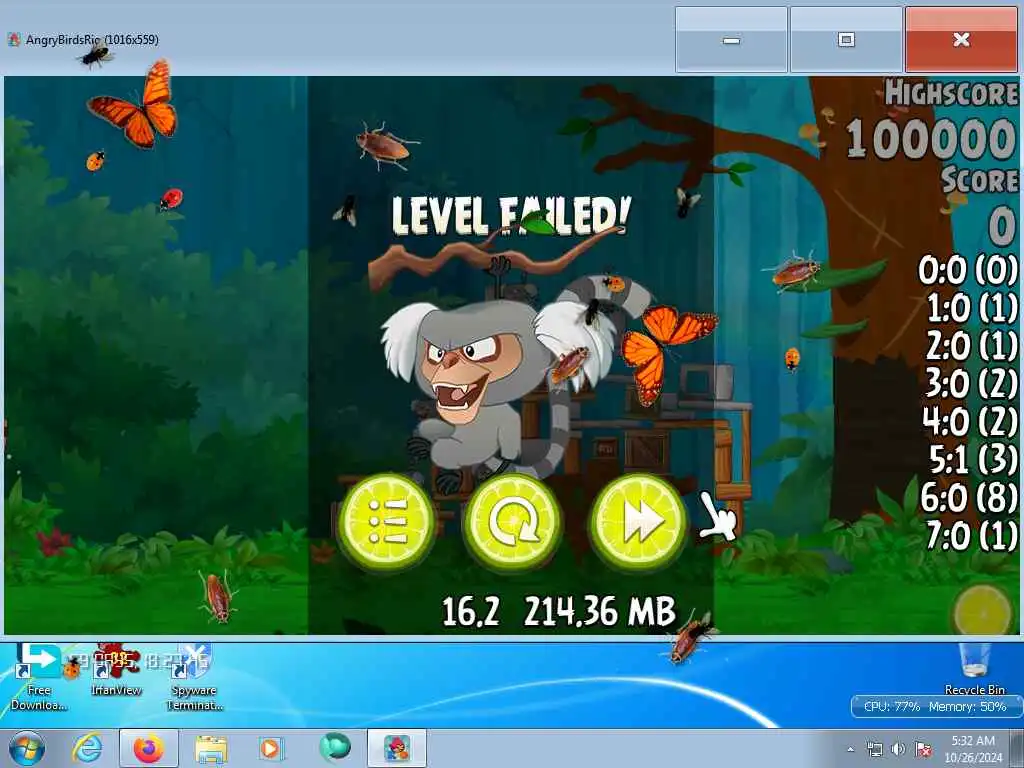The height and width of the screenshot is (768, 1024).
Task: Click the CPU and Memory usage gadget
Action: pos(935,707)
